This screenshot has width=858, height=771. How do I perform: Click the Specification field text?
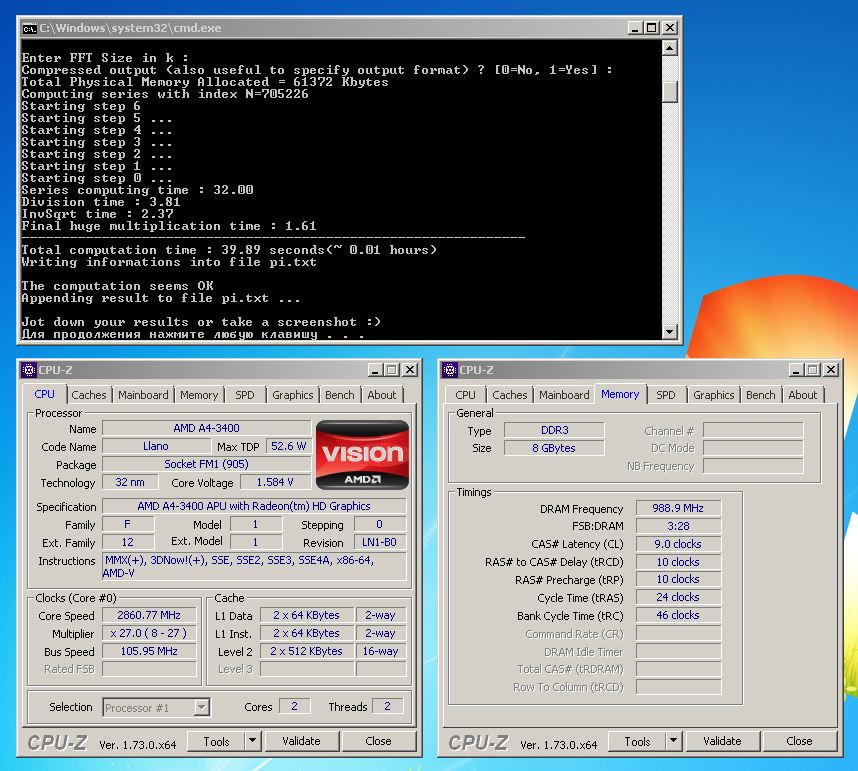tap(254, 506)
